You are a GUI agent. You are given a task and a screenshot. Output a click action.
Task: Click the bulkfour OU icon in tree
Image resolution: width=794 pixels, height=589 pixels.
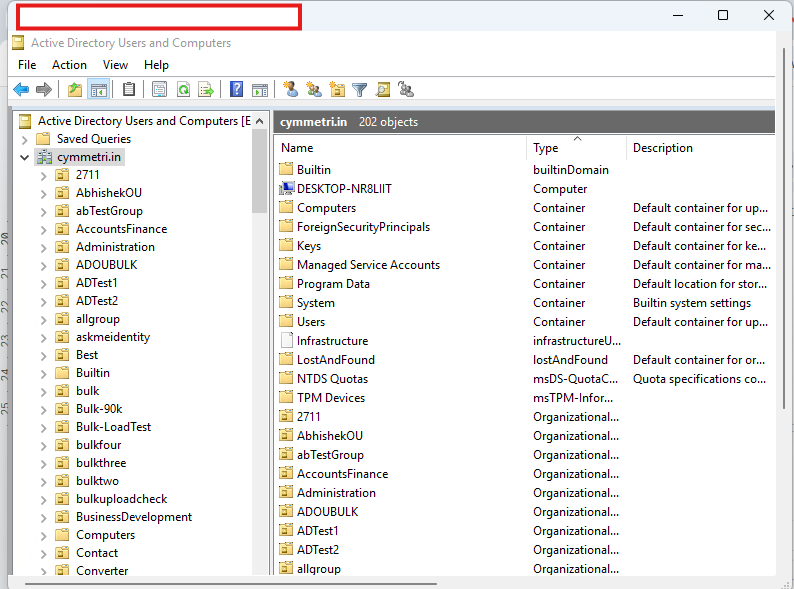coord(62,445)
